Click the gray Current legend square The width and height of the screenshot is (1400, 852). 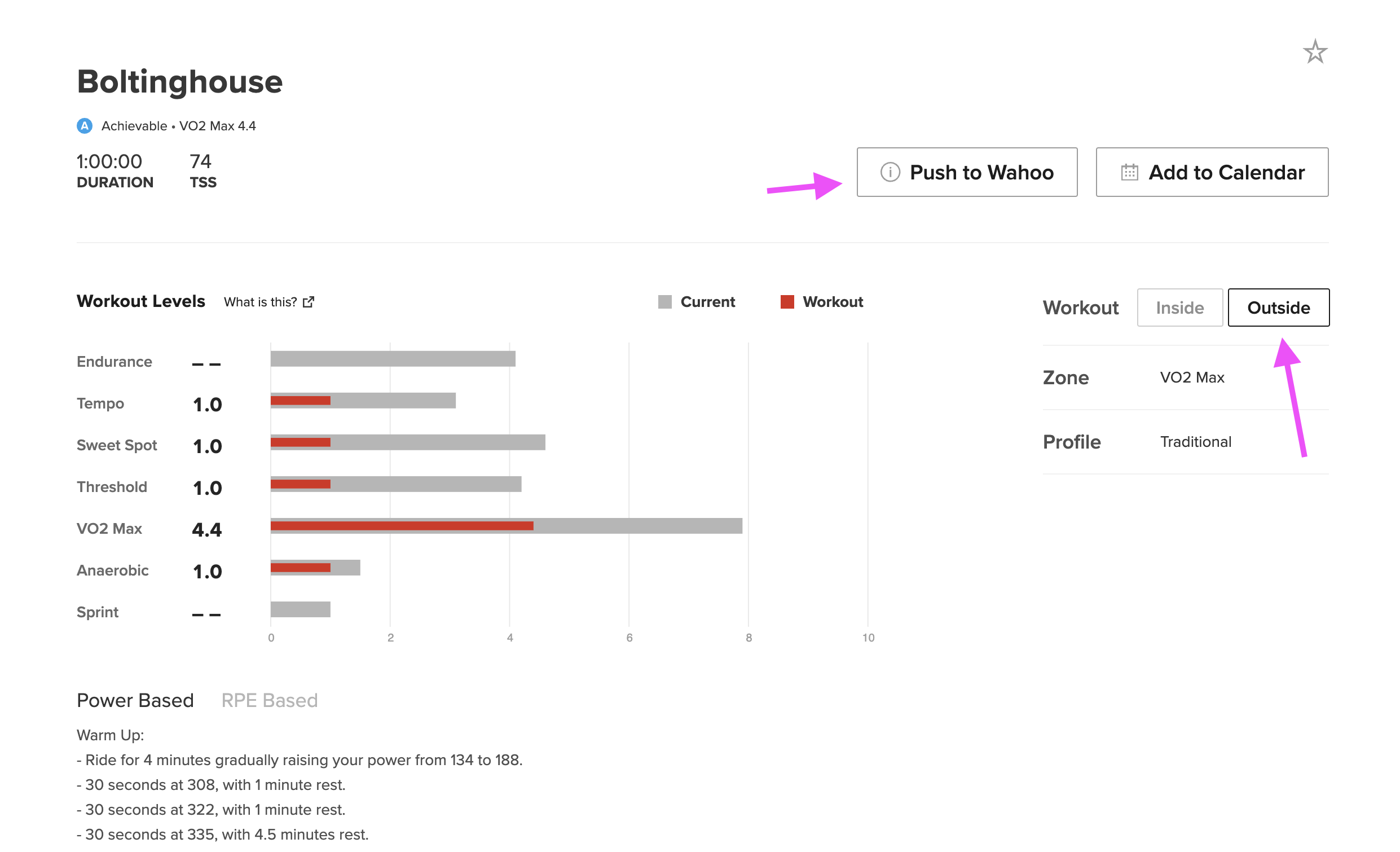[x=665, y=302]
